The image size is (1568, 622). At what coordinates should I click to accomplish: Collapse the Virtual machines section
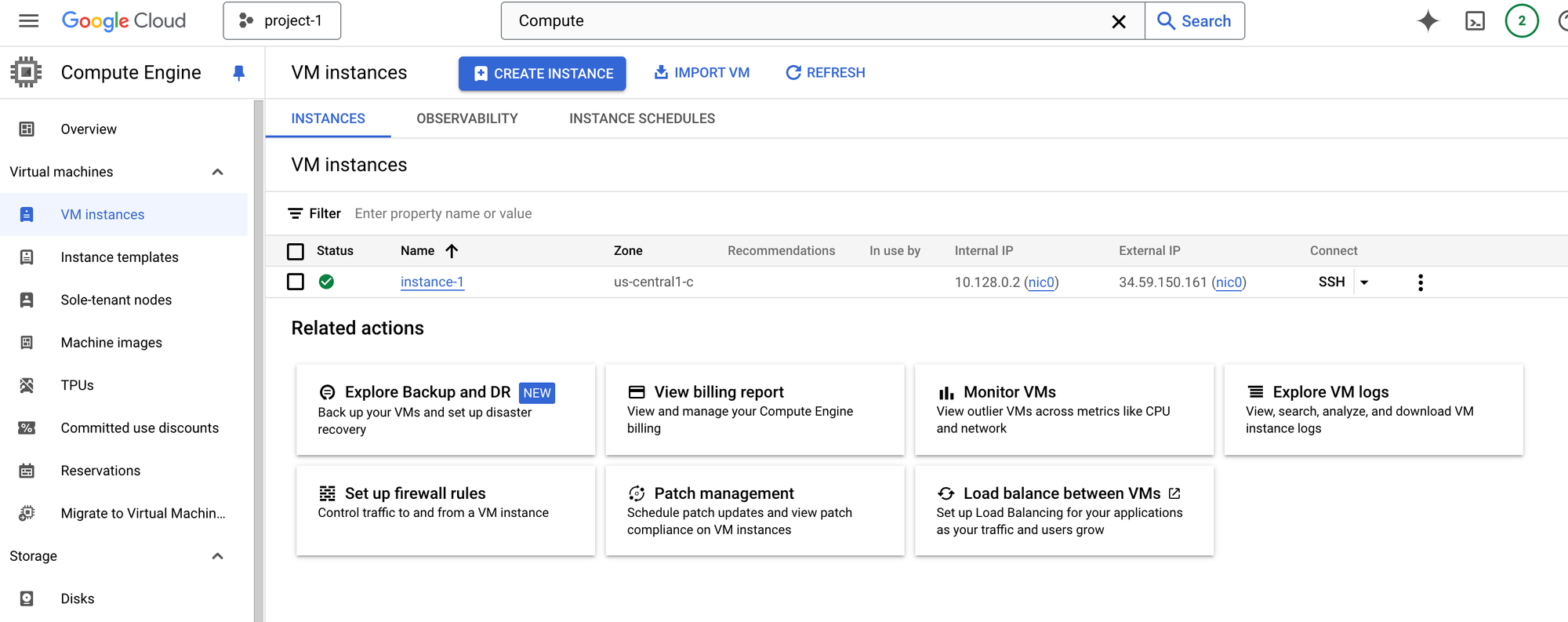[x=218, y=172]
